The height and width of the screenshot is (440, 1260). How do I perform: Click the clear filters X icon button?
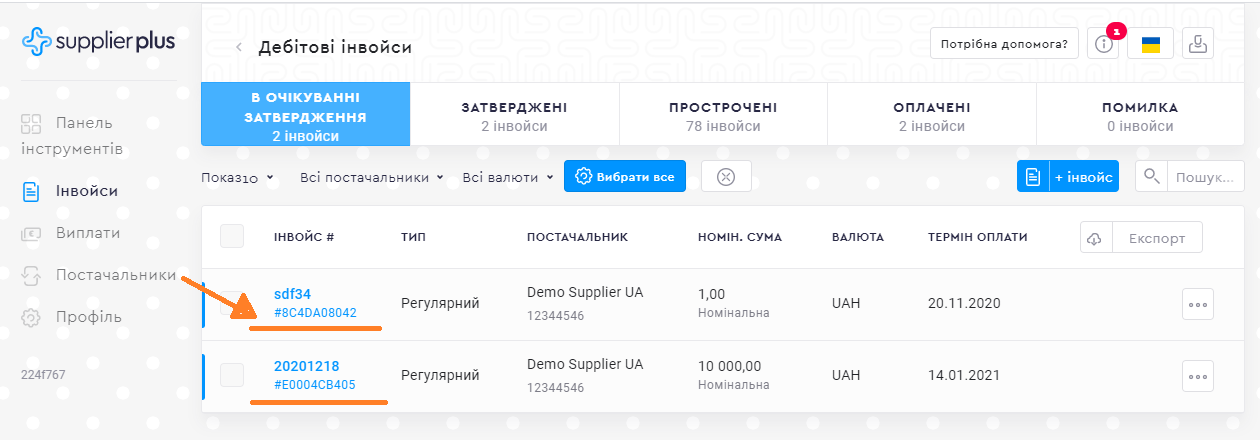point(726,177)
